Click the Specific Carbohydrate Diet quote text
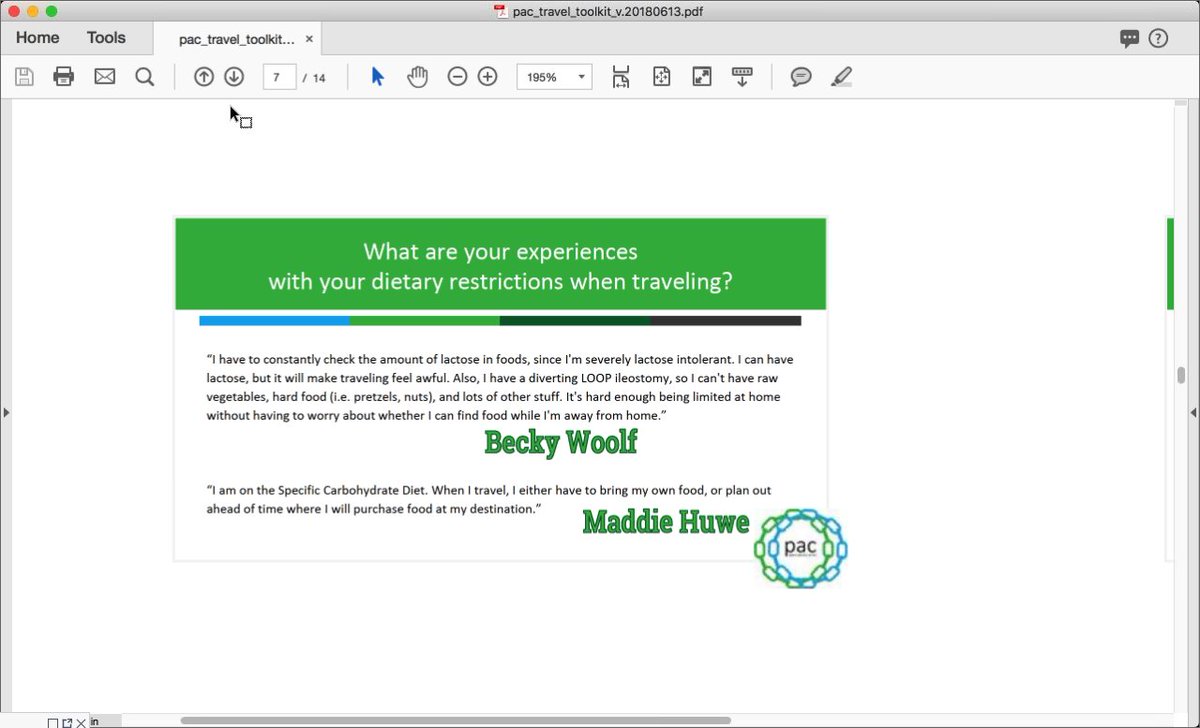Screen dimensions: 1200x728 coord(489,500)
